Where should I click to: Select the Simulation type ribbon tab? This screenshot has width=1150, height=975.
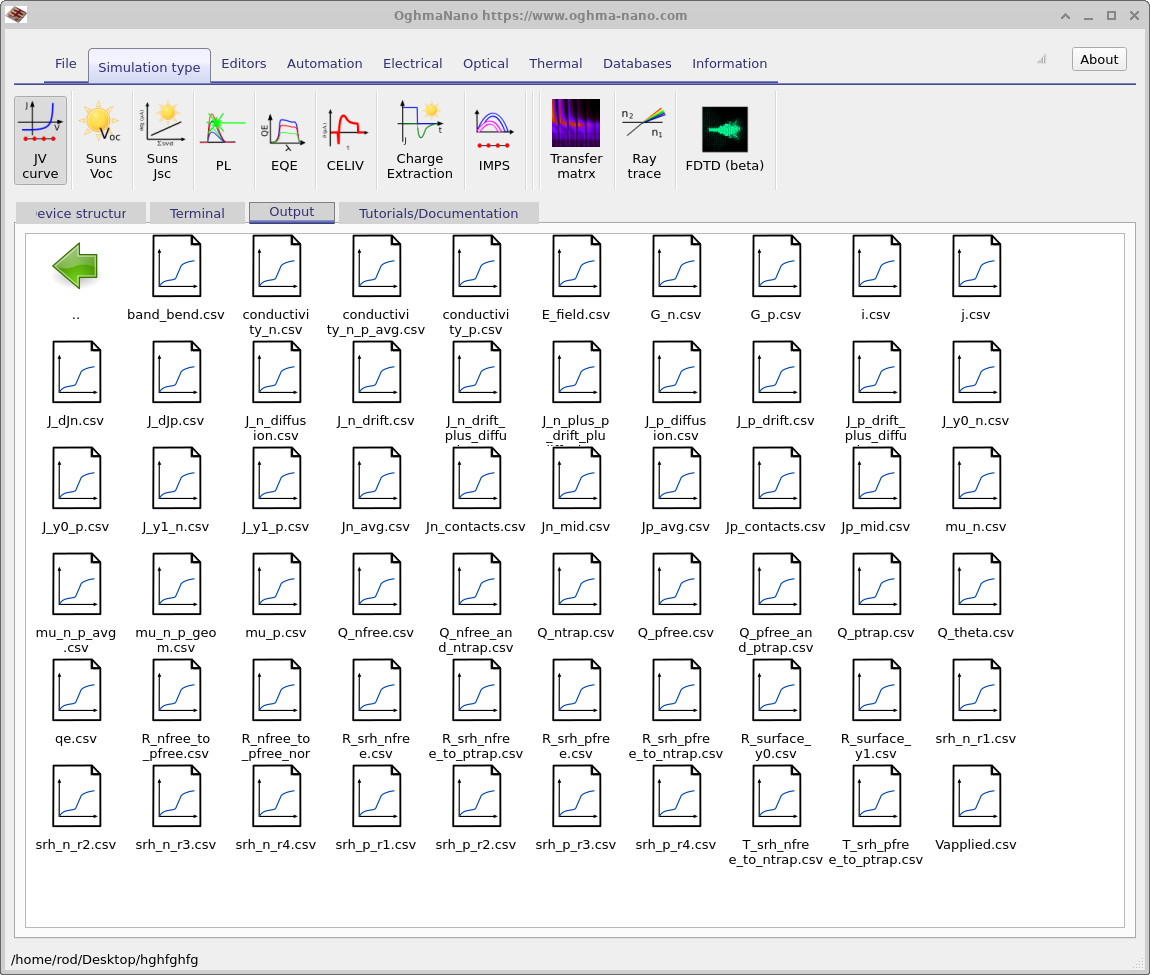click(149, 67)
